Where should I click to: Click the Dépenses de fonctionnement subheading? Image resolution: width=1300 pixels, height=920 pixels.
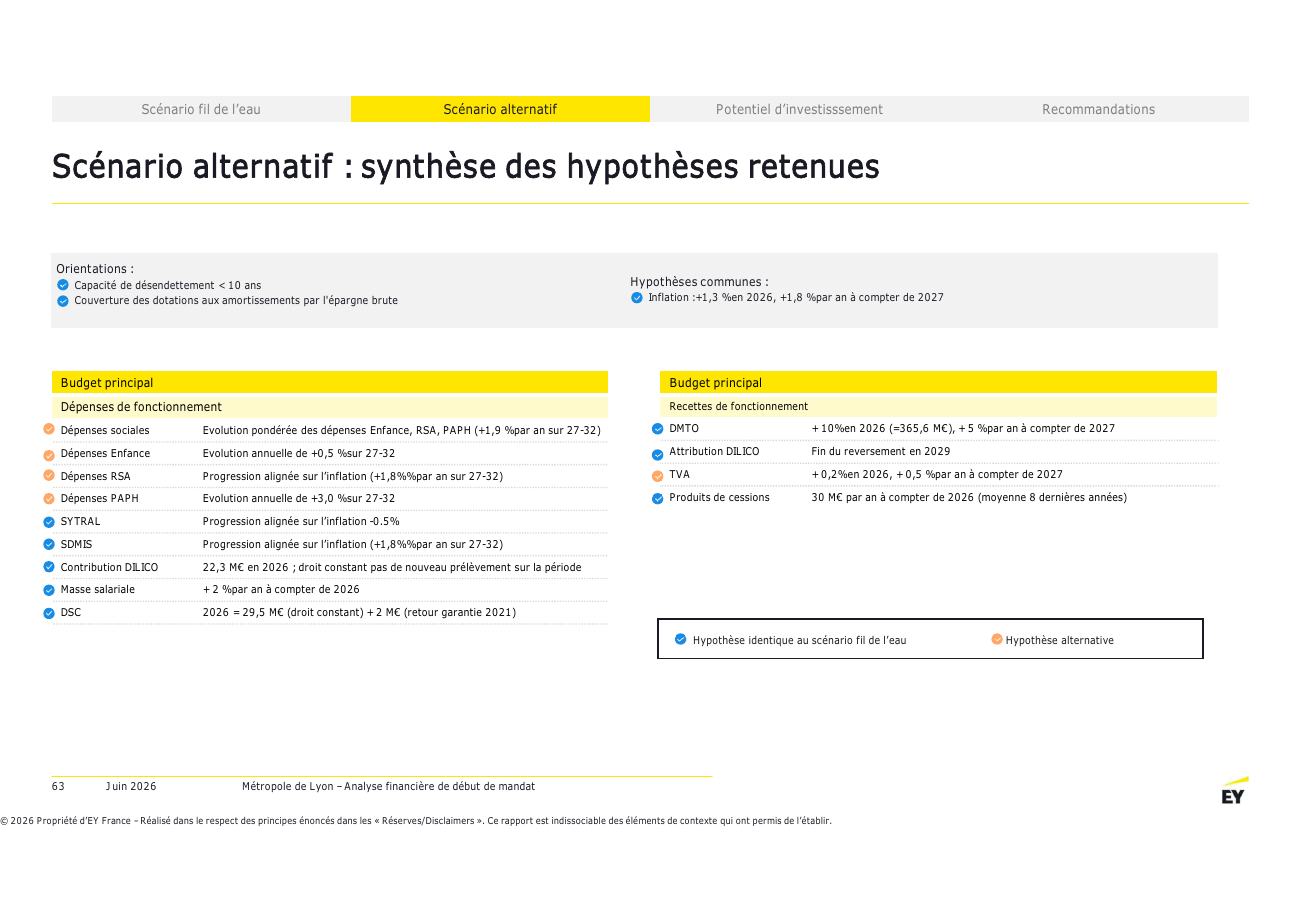[141, 407]
